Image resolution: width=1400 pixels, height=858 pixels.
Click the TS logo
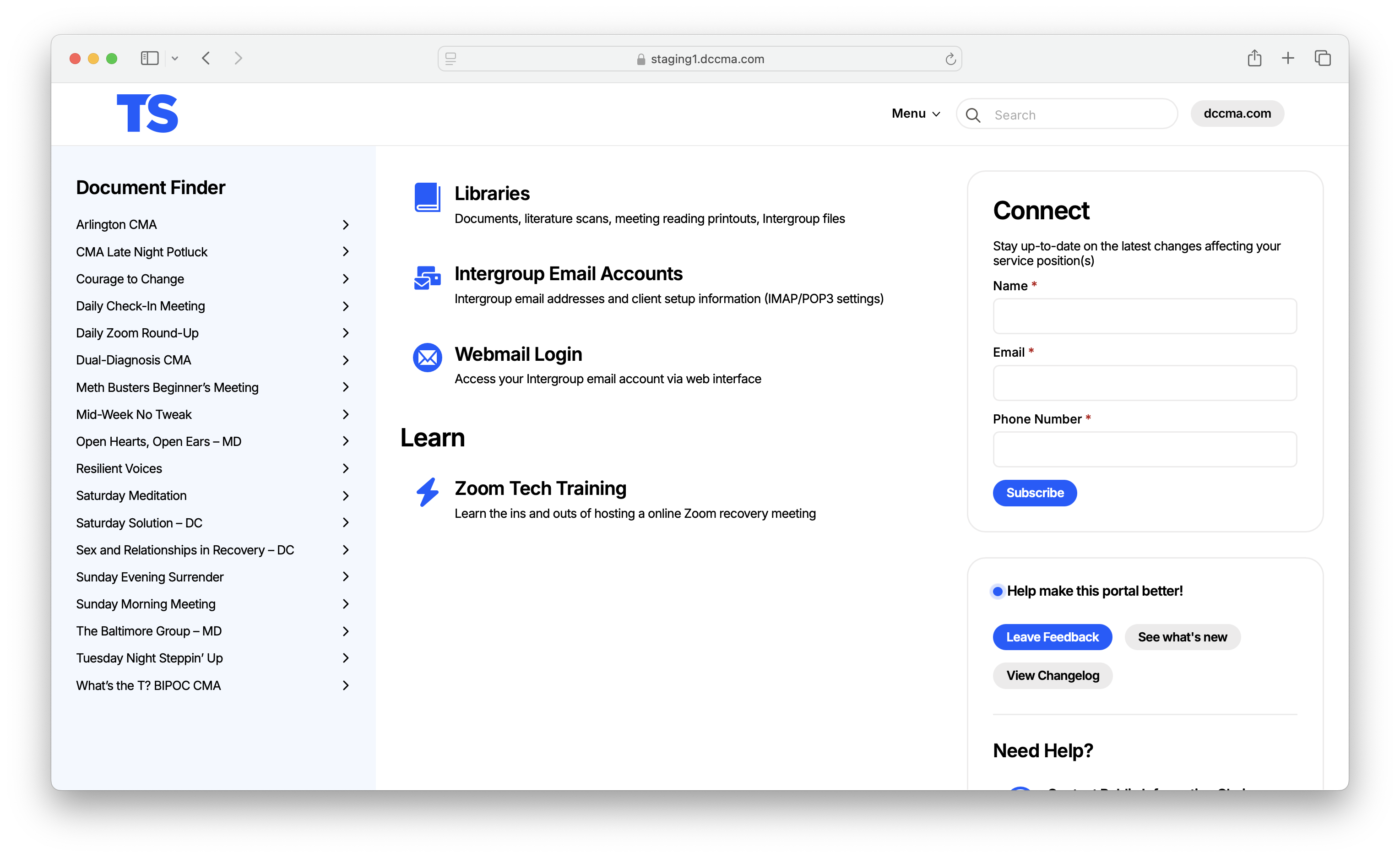147,113
